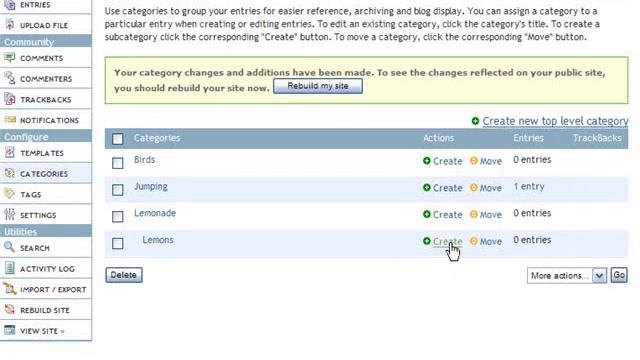This screenshot has width=640, height=360.
Task: Click the Entries sidebar icon
Action: (10, 5)
